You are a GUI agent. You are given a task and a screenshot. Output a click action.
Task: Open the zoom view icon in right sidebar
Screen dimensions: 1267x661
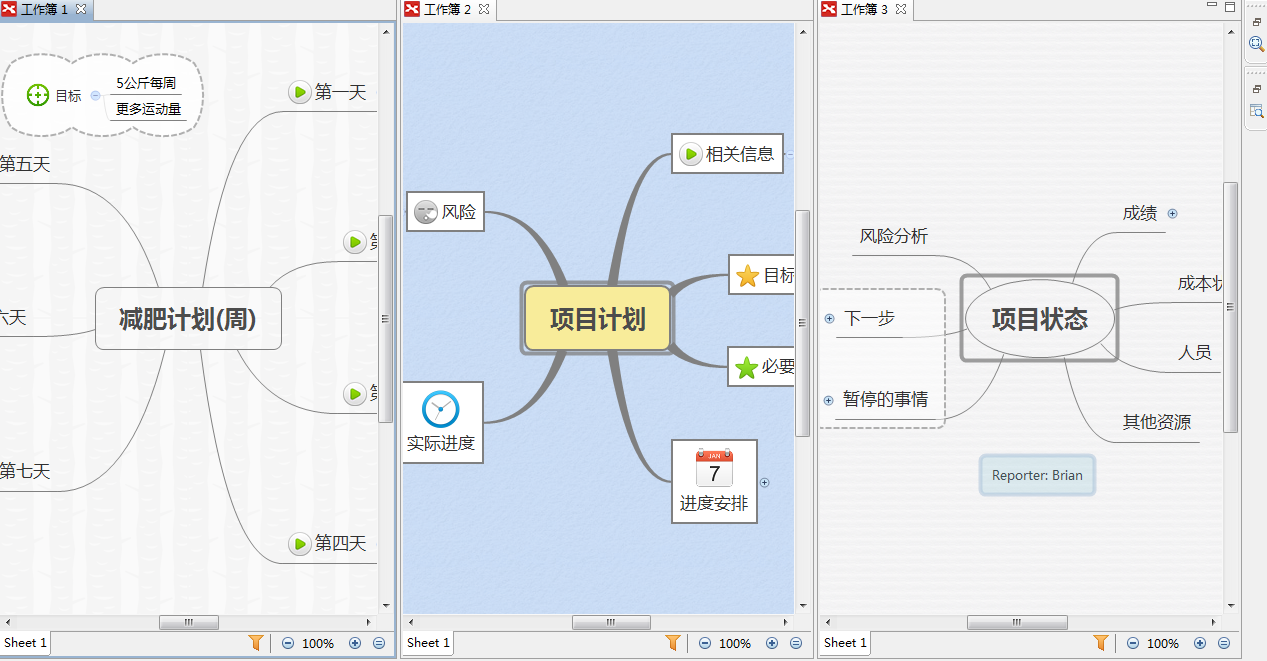1255,44
